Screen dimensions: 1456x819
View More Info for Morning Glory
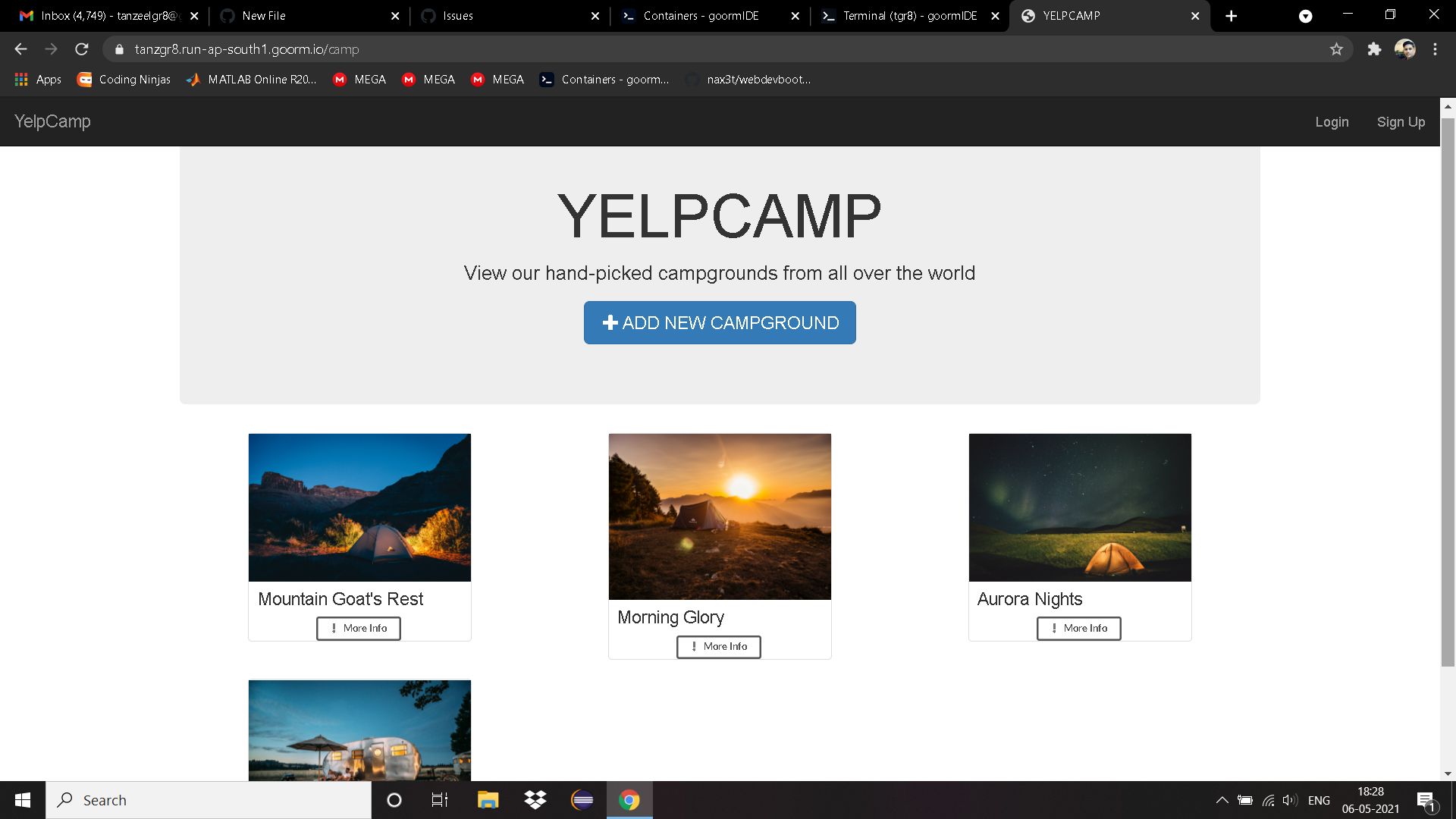[718, 647]
